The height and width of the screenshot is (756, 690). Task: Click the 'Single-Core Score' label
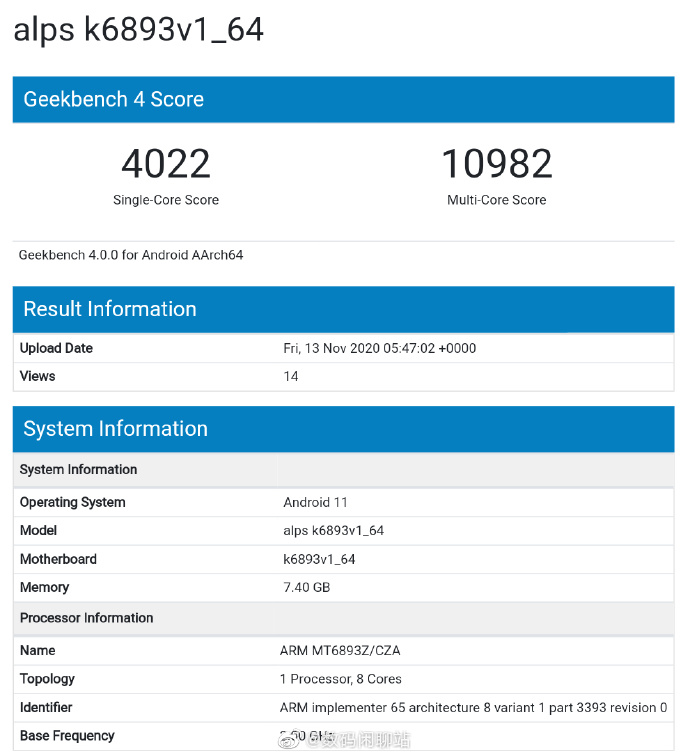click(166, 200)
